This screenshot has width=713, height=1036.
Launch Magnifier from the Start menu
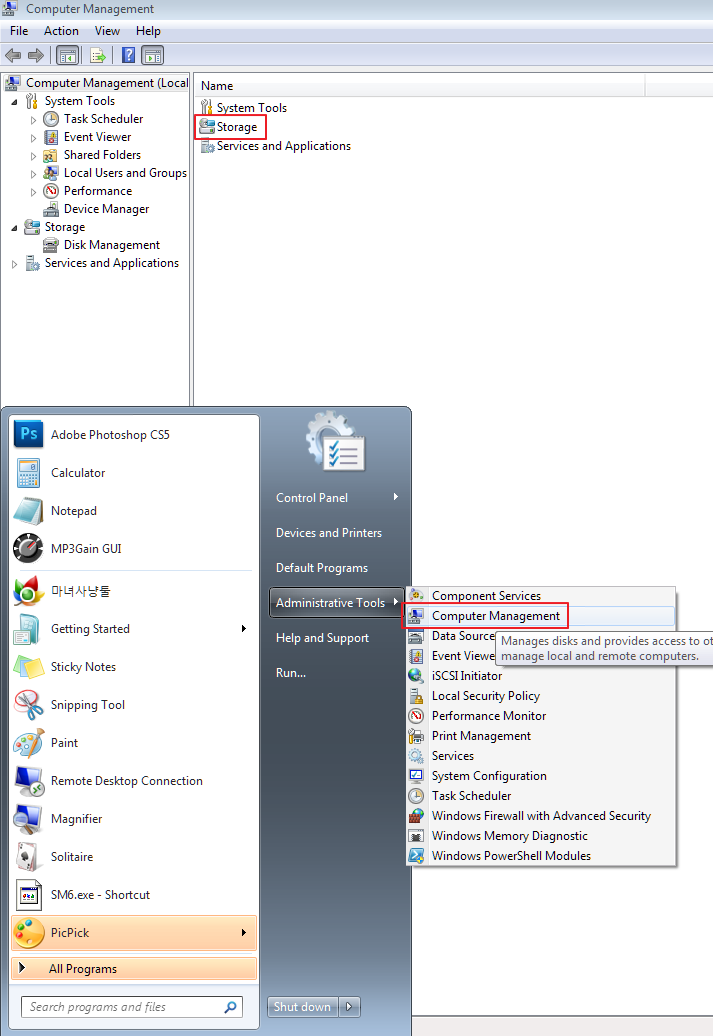tap(134, 819)
